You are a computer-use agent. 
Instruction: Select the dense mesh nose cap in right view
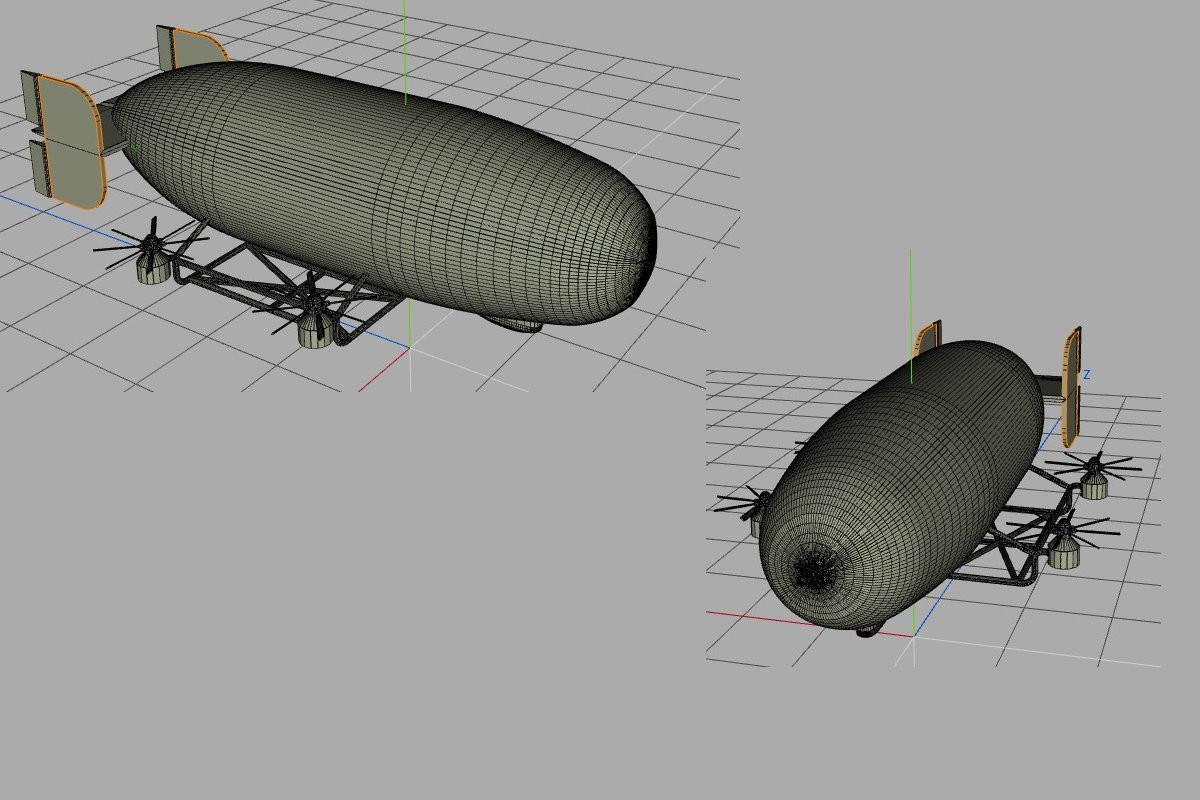pos(819,571)
